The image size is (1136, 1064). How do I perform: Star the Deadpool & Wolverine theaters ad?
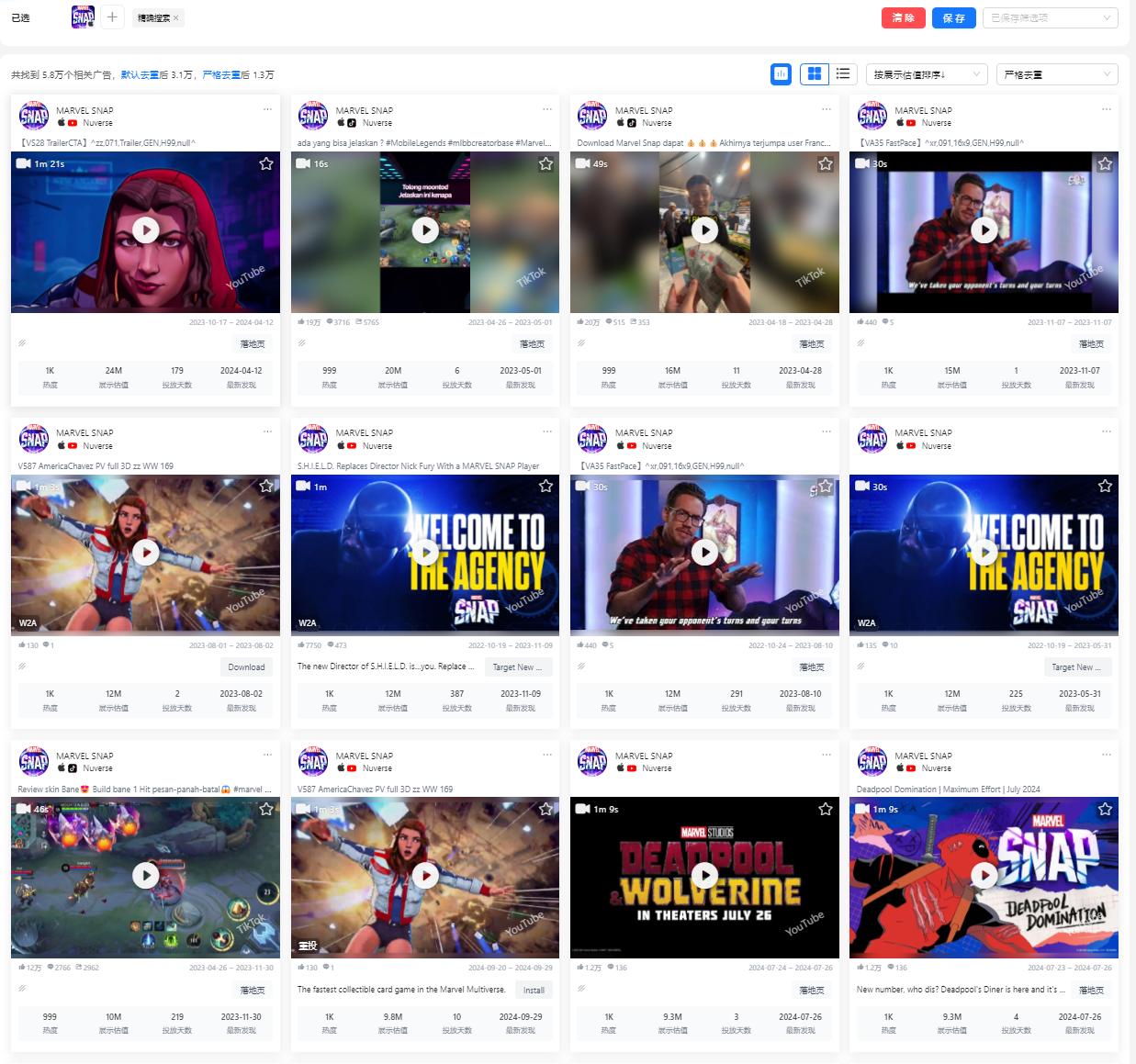pyautogui.click(x=826, y=809)
